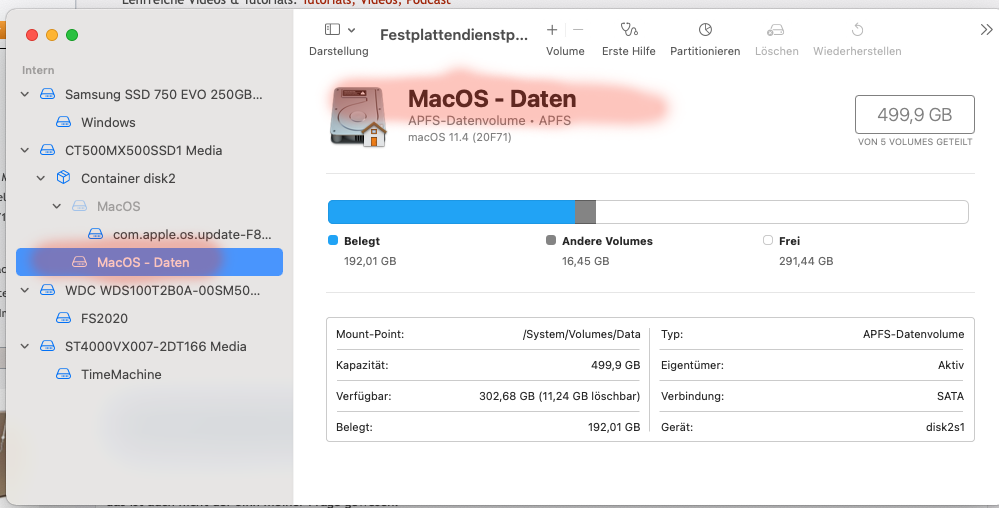Click the 499,9 GB capacity box
Viewport: 999px width, 508px height.
(x=914, y=115)
